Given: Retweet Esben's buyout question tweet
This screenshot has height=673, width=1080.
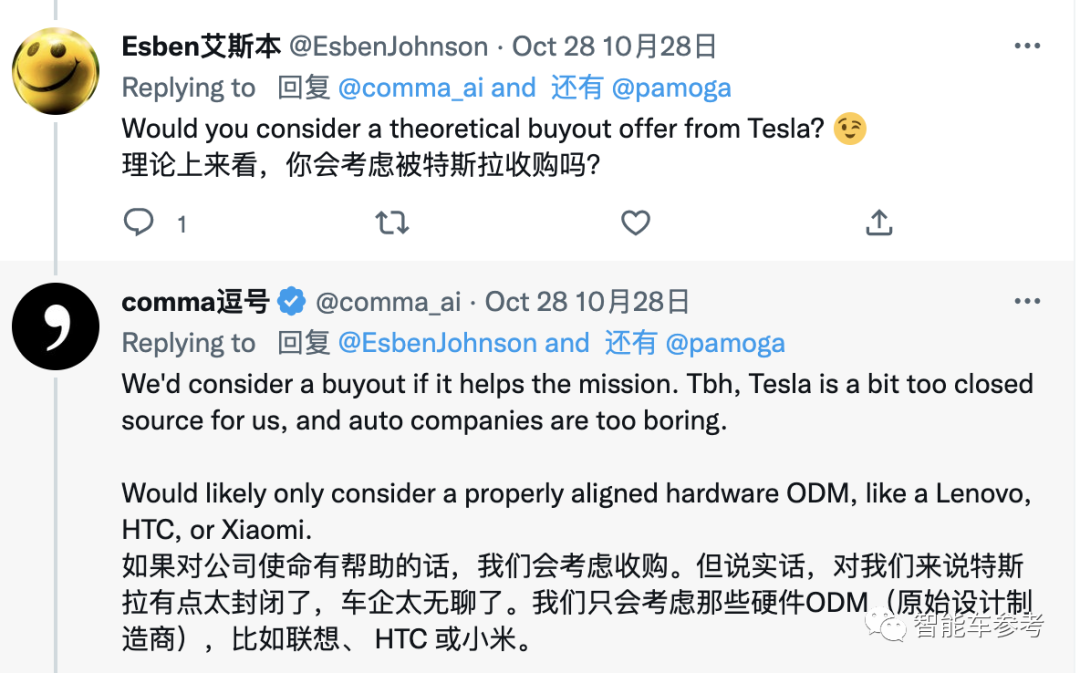Looking at the screenshot, I should (391, 222).
